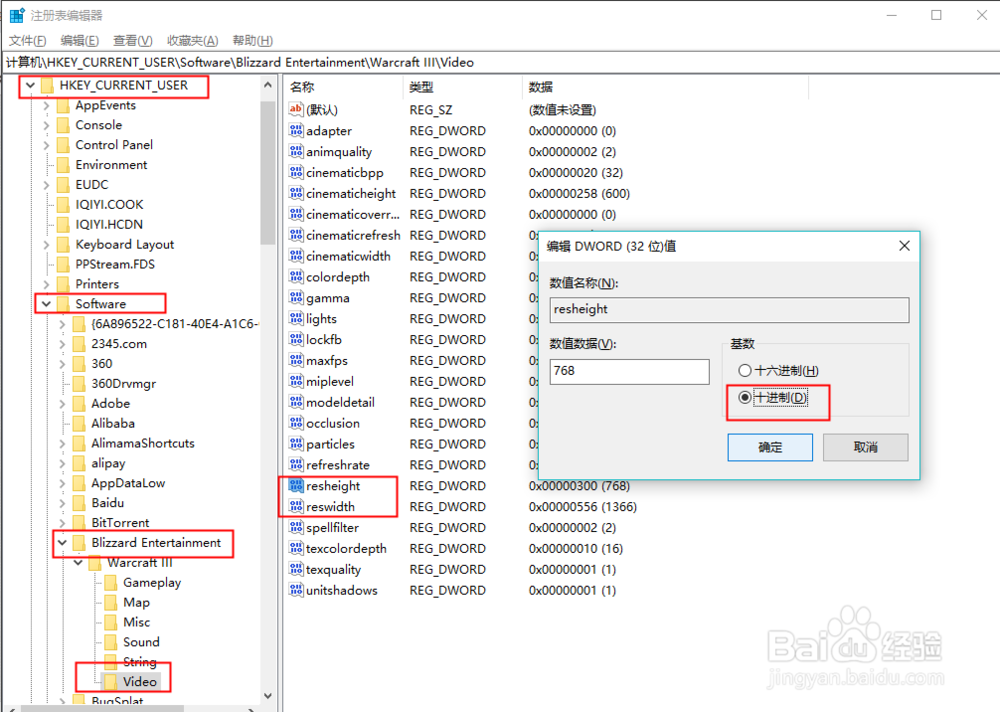Select the Map key in tree
The image size is (1000, 712).
pyautogui.click(x=136, y=602)
